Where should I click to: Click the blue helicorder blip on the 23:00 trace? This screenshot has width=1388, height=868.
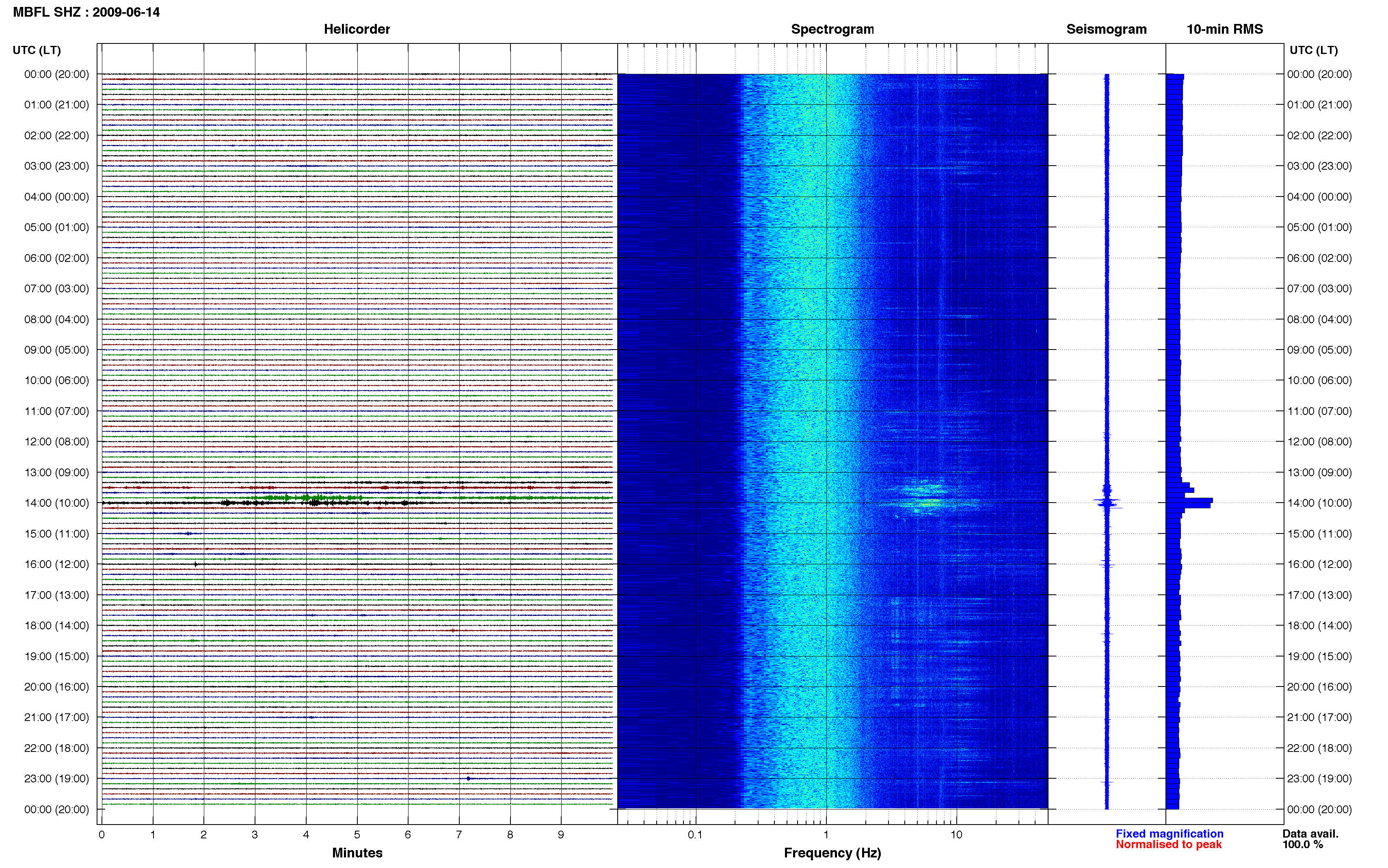[468, 778]
